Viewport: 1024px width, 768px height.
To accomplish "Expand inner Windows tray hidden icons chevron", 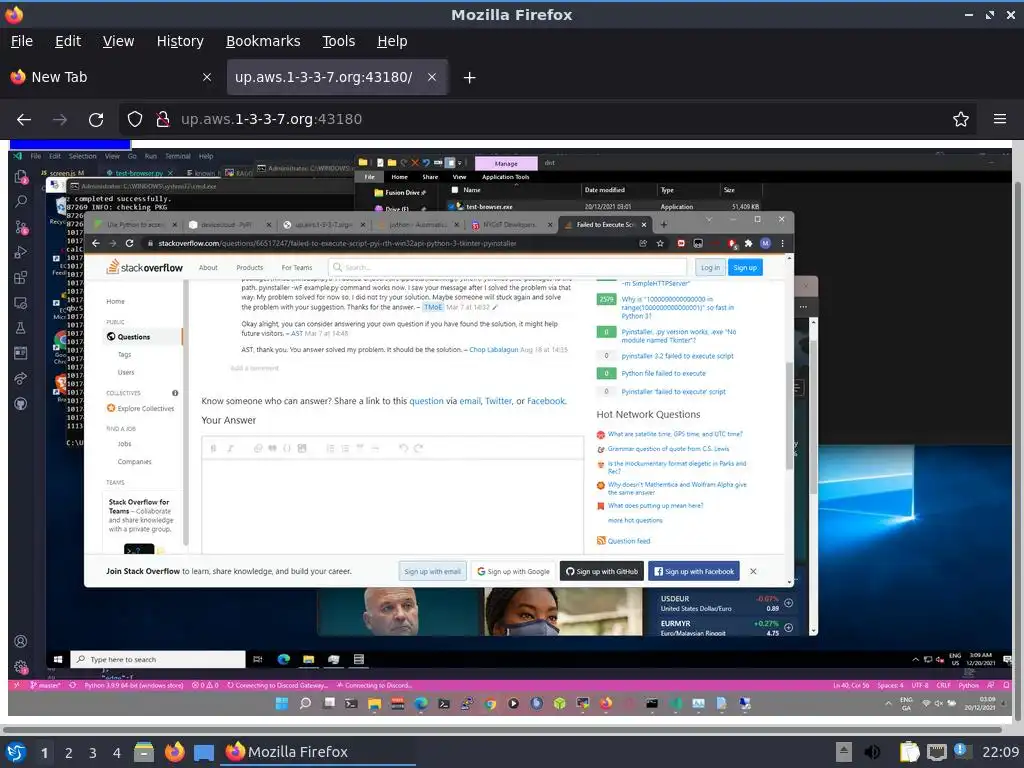I will [x=915, y=660].
